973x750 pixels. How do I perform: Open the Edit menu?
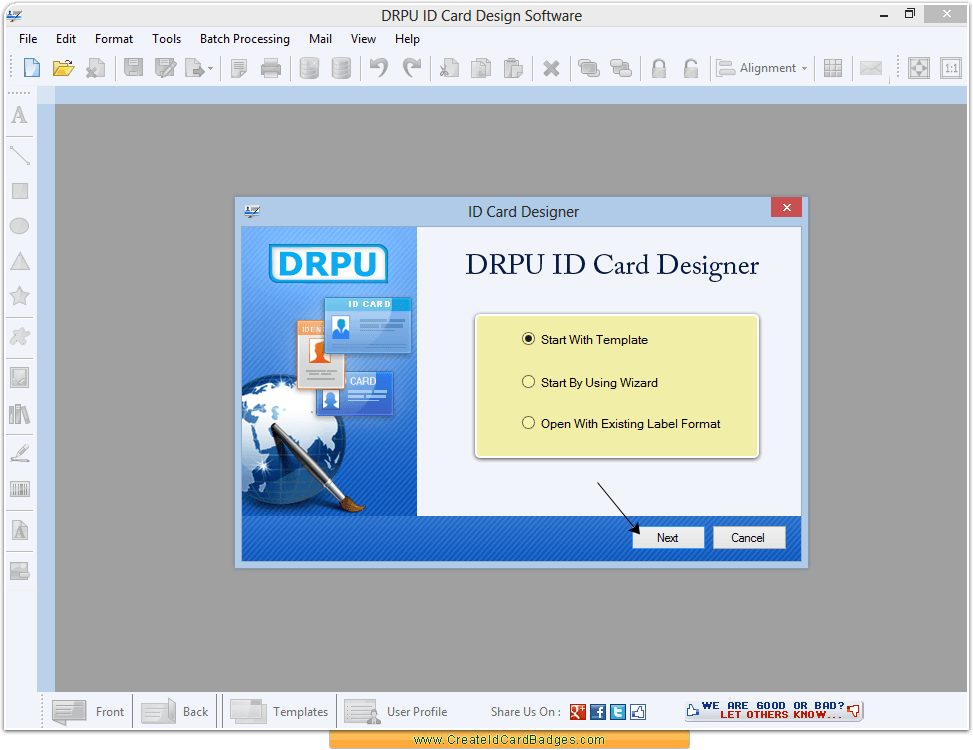(x=66, y=38)
